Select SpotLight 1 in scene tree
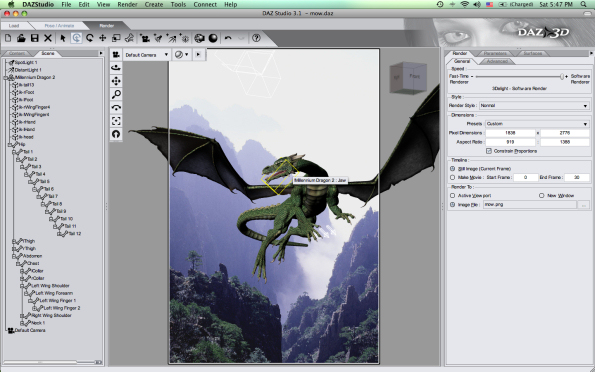The width and height of the screenshot is (595, 372). point(26,62)
